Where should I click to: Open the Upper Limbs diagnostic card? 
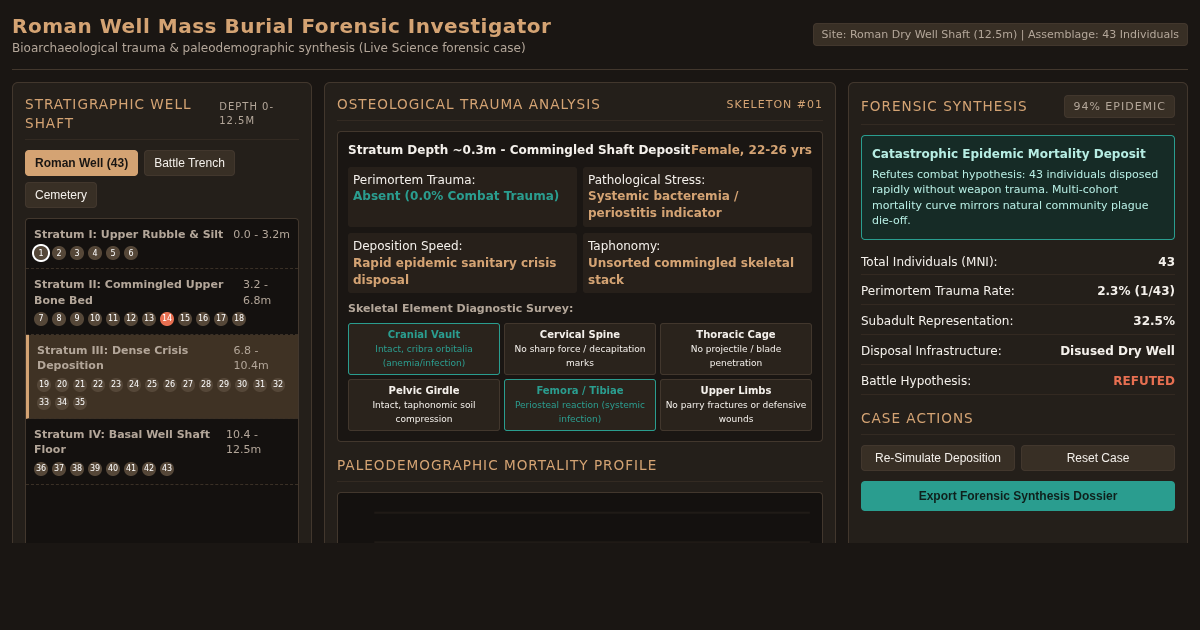pos(736,405)
